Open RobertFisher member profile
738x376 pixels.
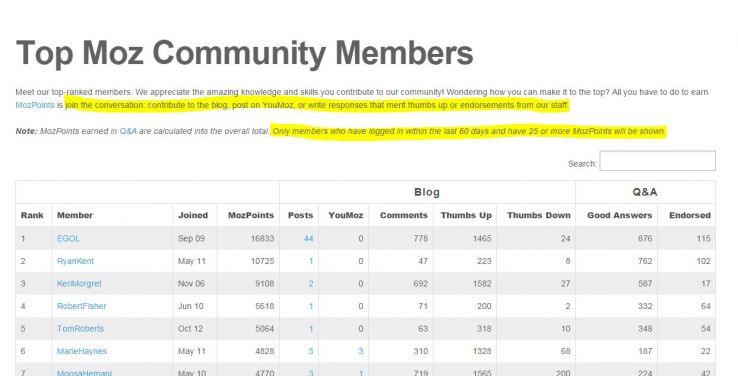coord(81,306)
